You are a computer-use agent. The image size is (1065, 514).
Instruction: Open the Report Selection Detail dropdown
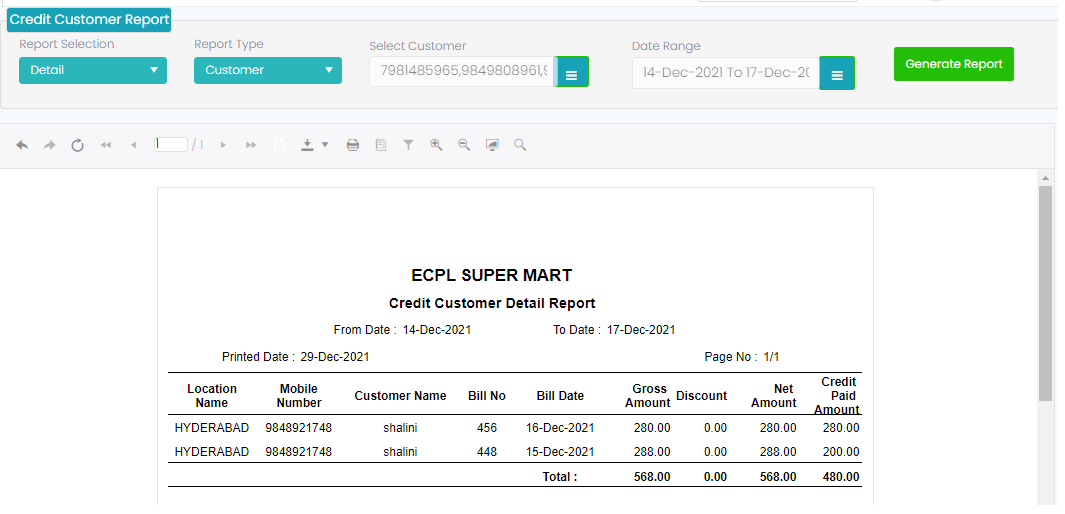point(93,70)
